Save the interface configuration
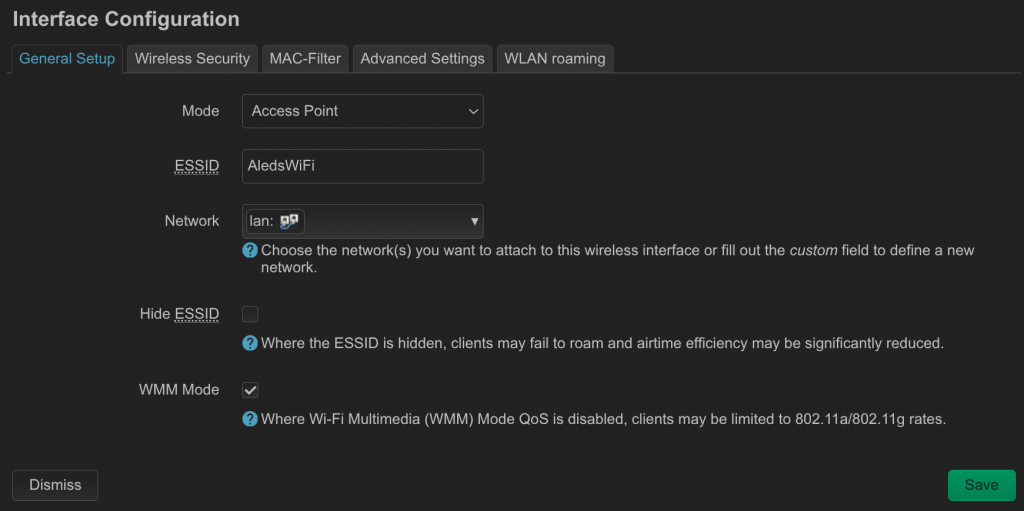The image size is (1024, 511). coord(982,485)
